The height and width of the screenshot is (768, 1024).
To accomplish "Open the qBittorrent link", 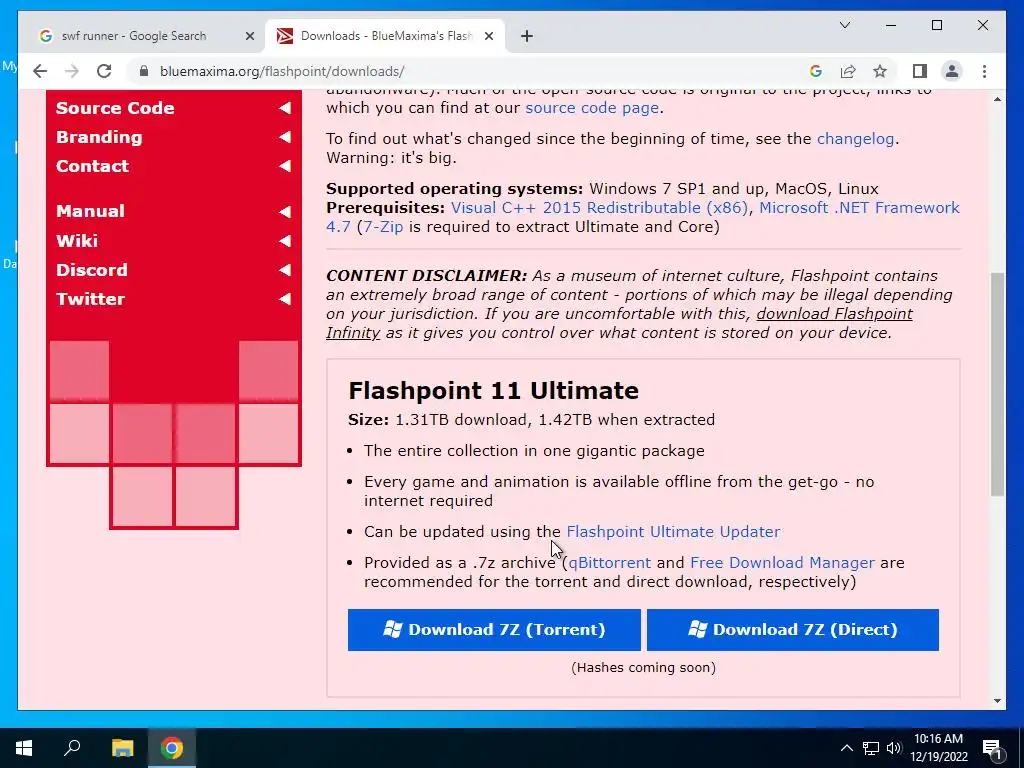I will coord(609,563).
